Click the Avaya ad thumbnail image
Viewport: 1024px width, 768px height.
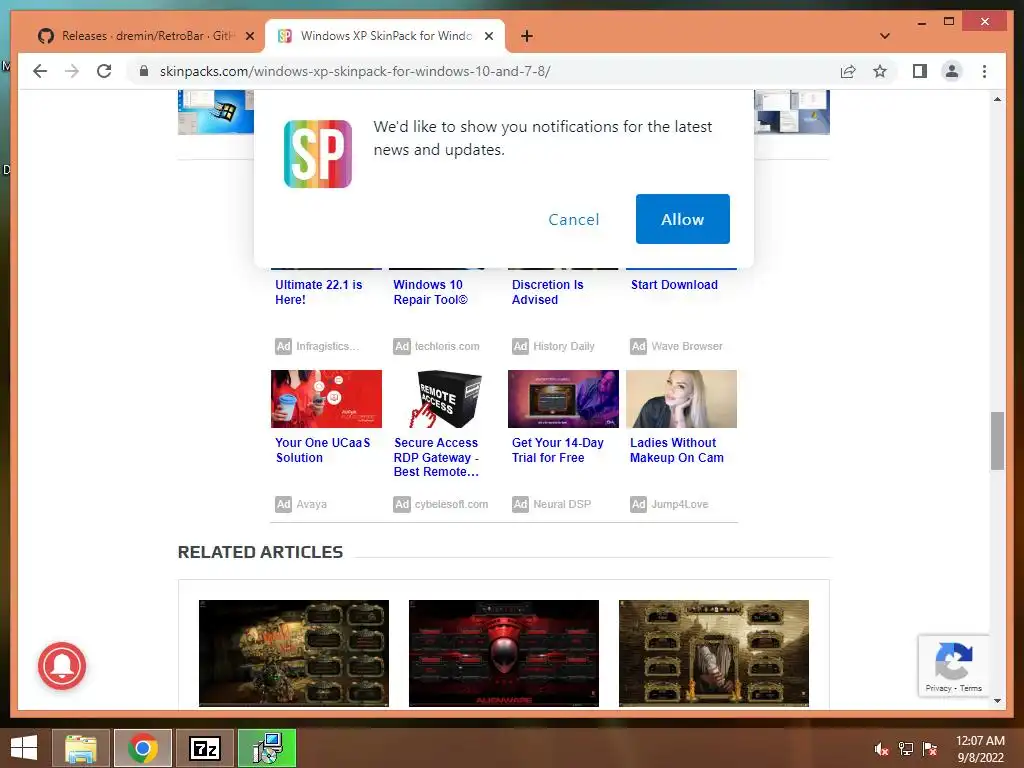click(326, 399)
